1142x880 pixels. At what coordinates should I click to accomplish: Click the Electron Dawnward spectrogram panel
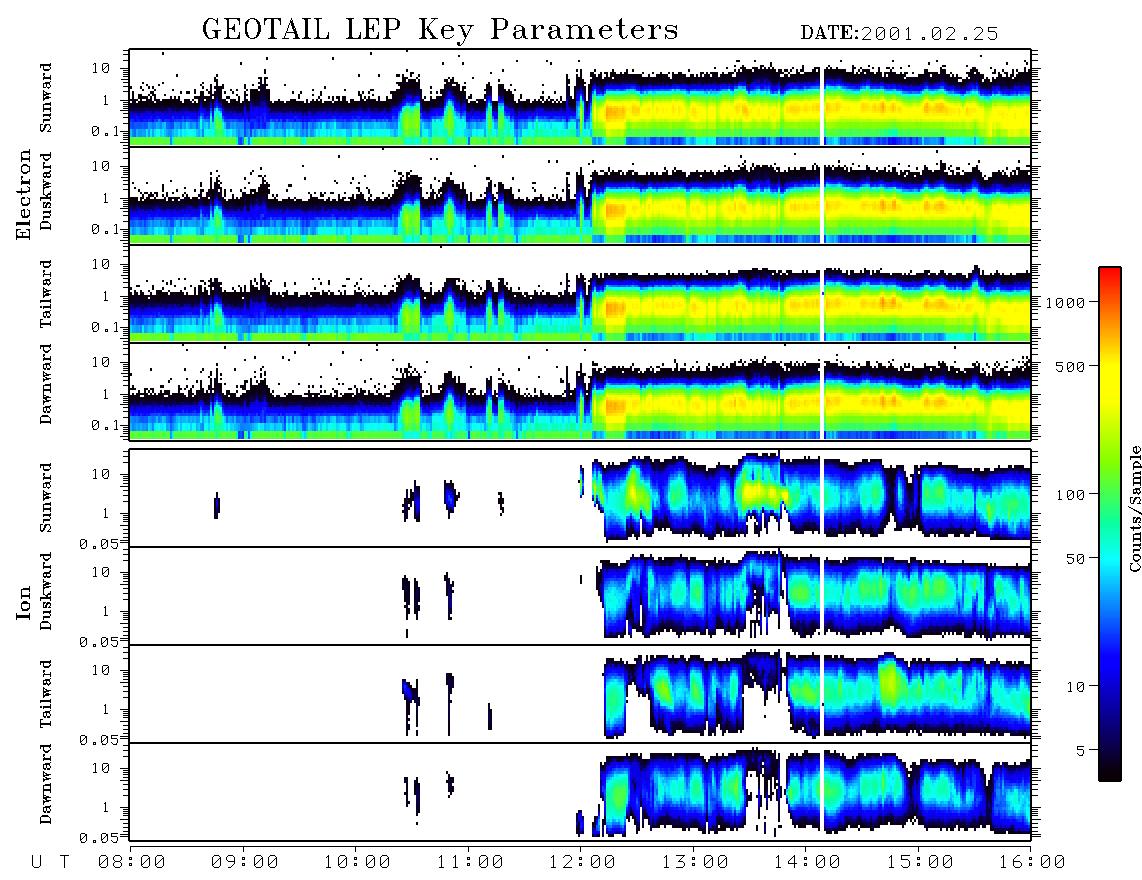[580, 391]
